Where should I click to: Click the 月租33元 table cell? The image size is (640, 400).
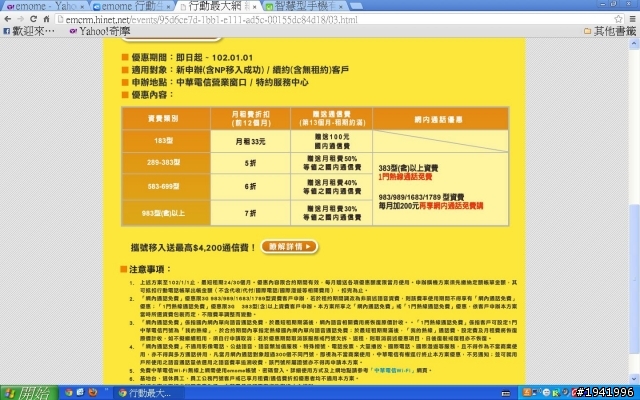250,141
